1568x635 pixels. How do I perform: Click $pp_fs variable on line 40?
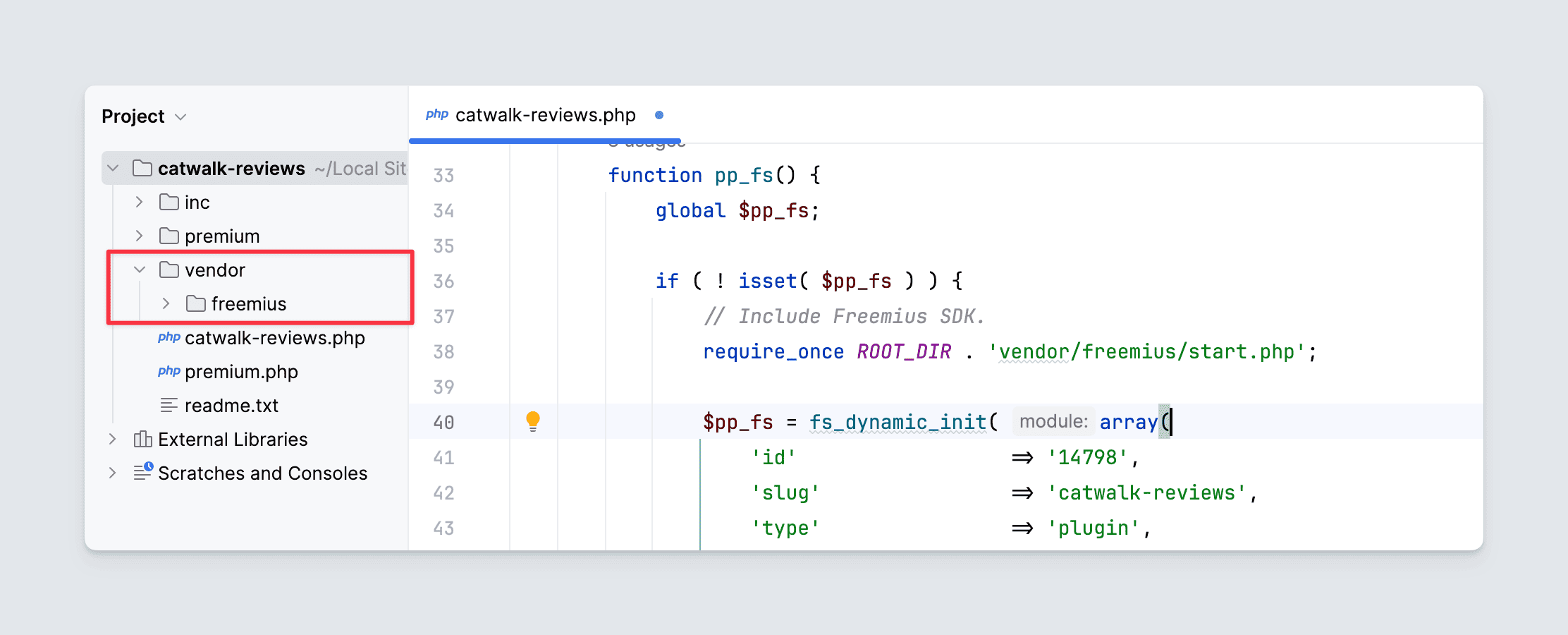738,422
